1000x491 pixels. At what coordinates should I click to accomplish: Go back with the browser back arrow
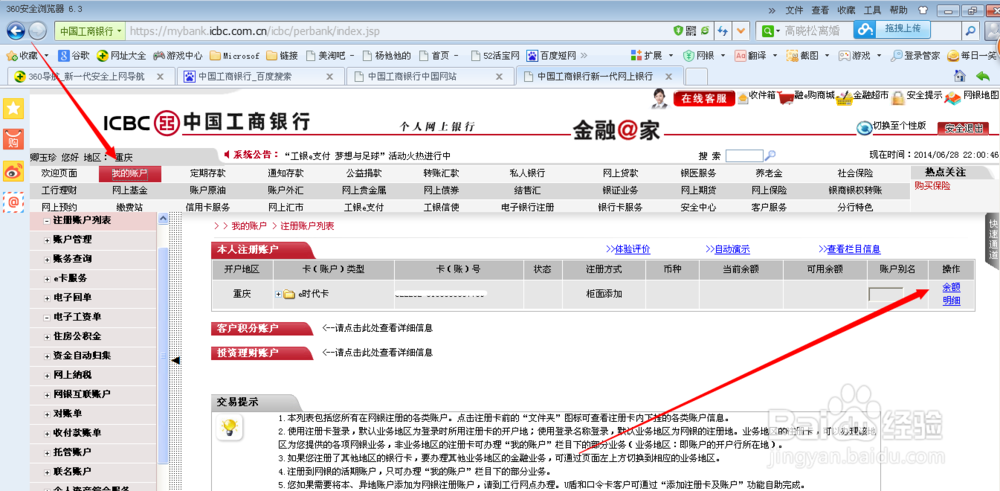coord(17,30)
